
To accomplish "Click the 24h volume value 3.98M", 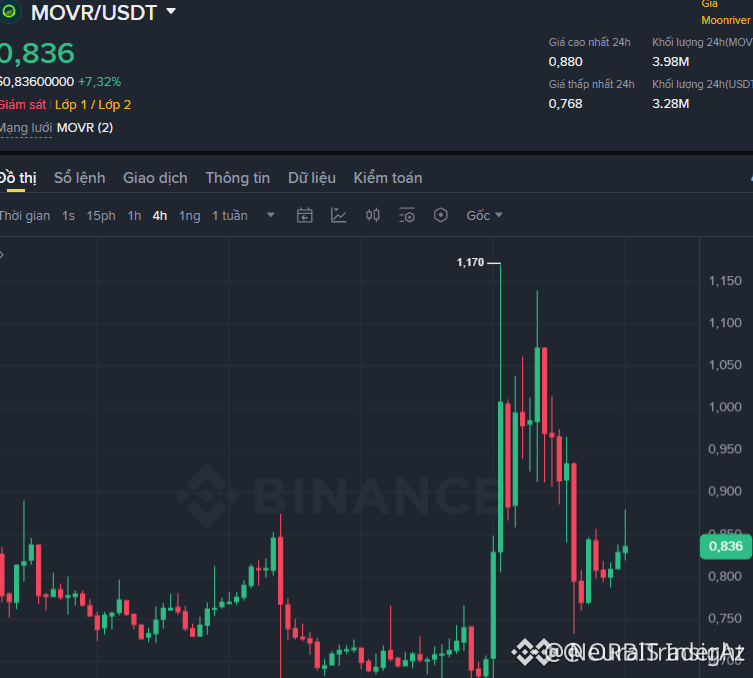I will [670, 62].
